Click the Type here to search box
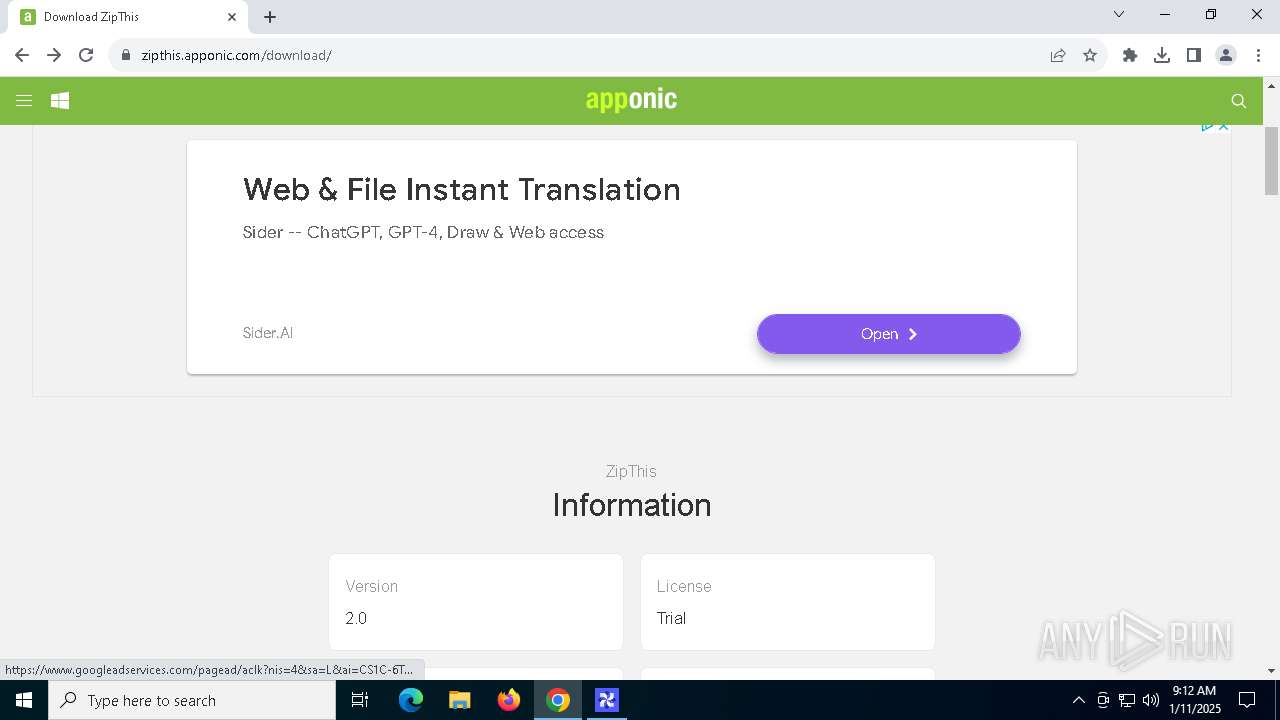 [192, 700]
